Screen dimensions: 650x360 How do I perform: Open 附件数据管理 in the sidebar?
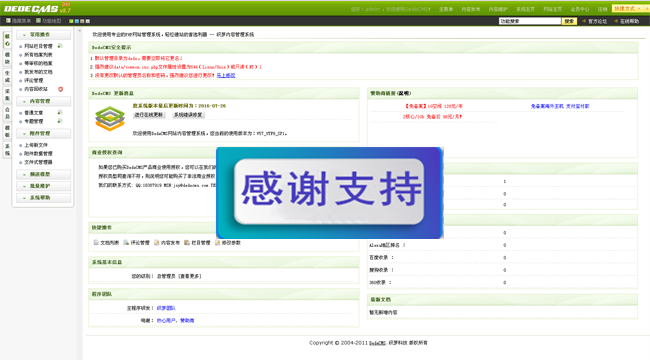(38, 153)
